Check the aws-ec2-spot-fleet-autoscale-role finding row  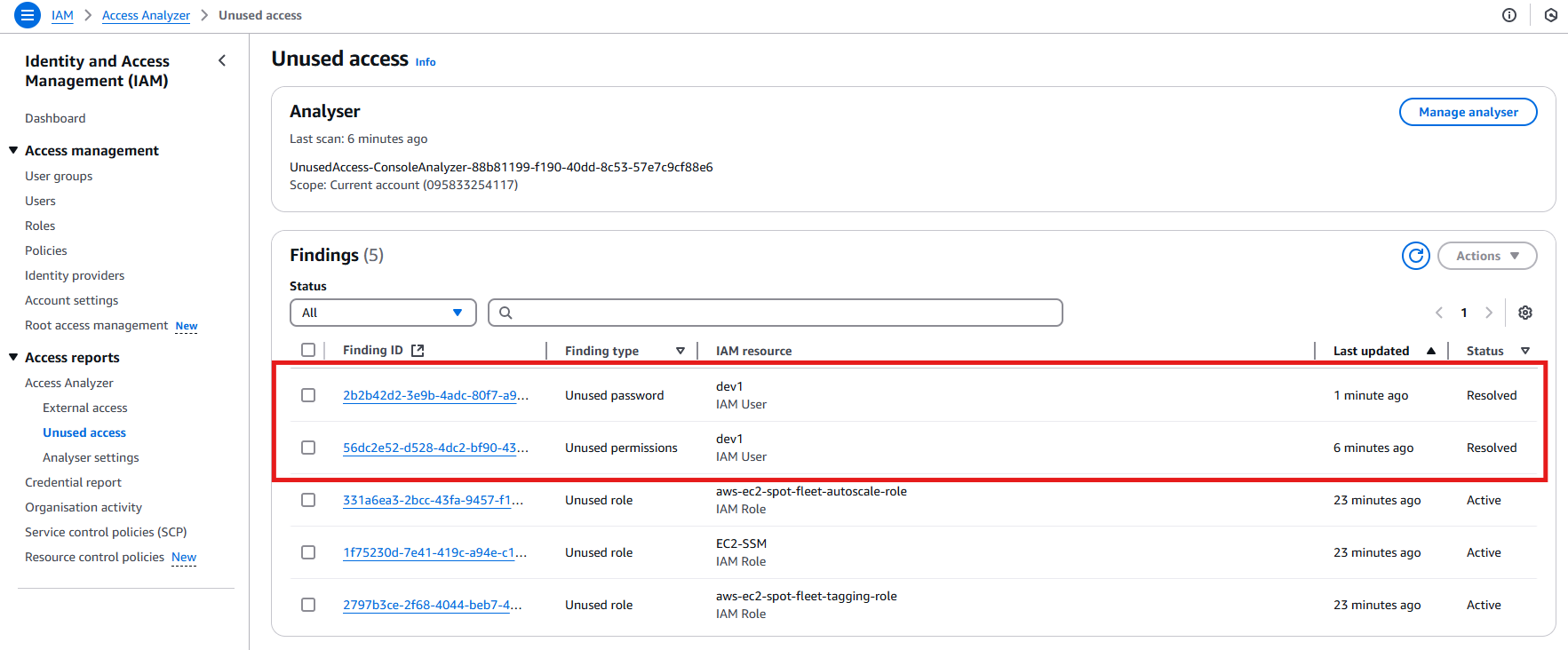pyautogui.click(x=308, y=500)
